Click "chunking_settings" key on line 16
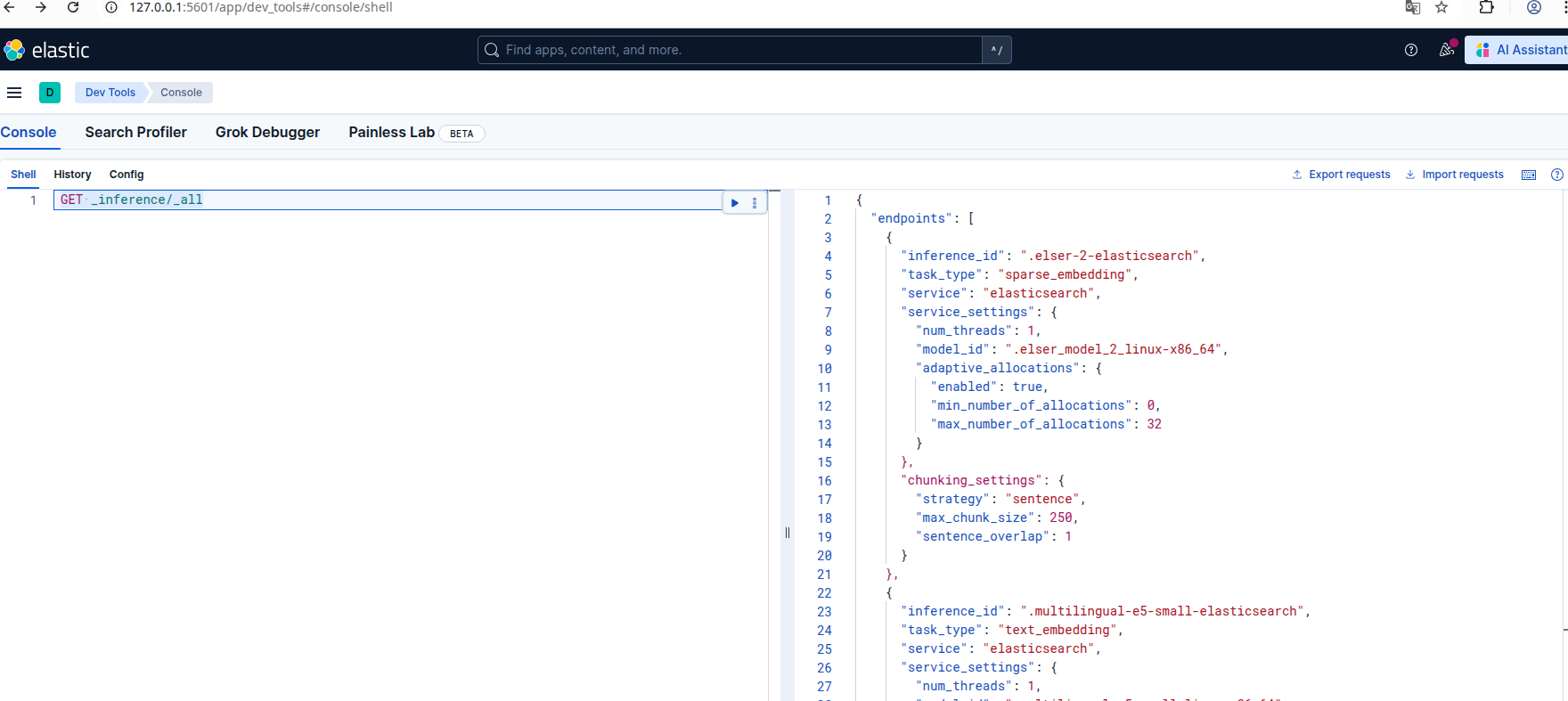This screenshot has height=701, width=1568. [971, 480]
